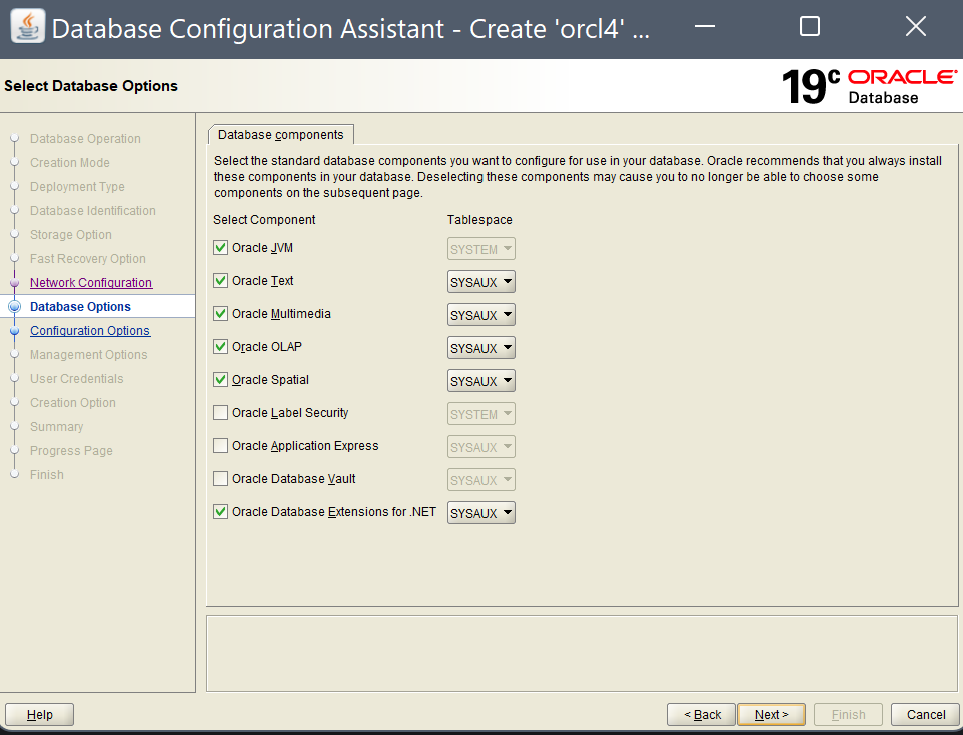963x735 pixels.
Task: Check the Oracle Application Express option
Action: 221,446
